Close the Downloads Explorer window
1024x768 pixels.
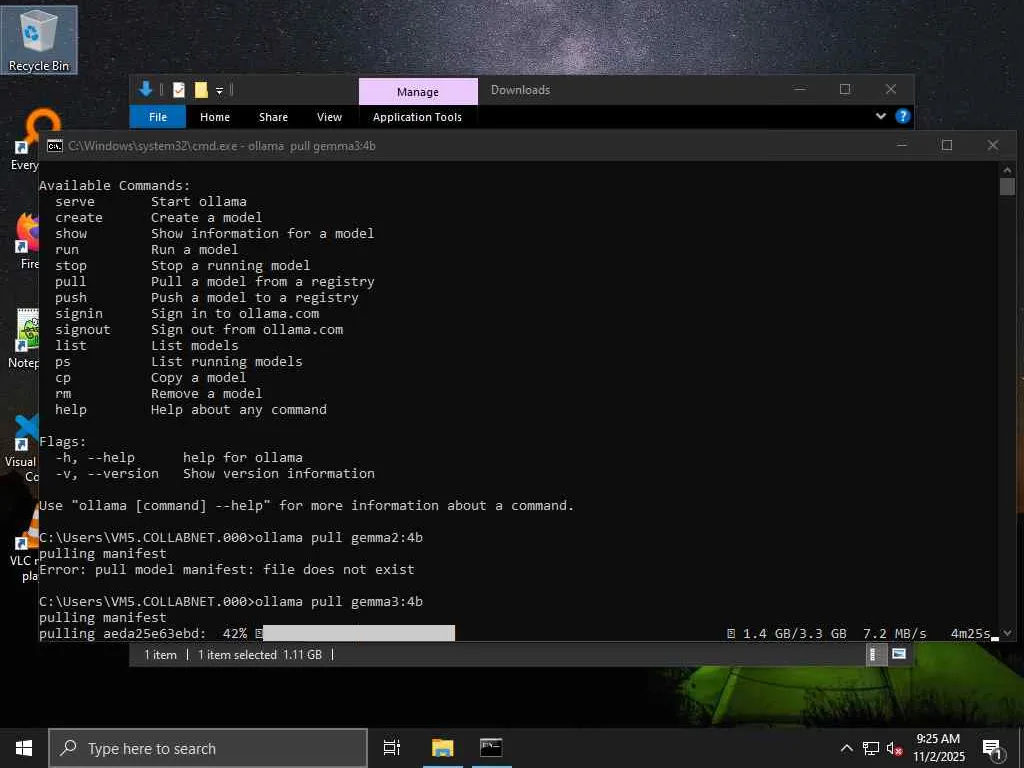[x=891, y=89]
